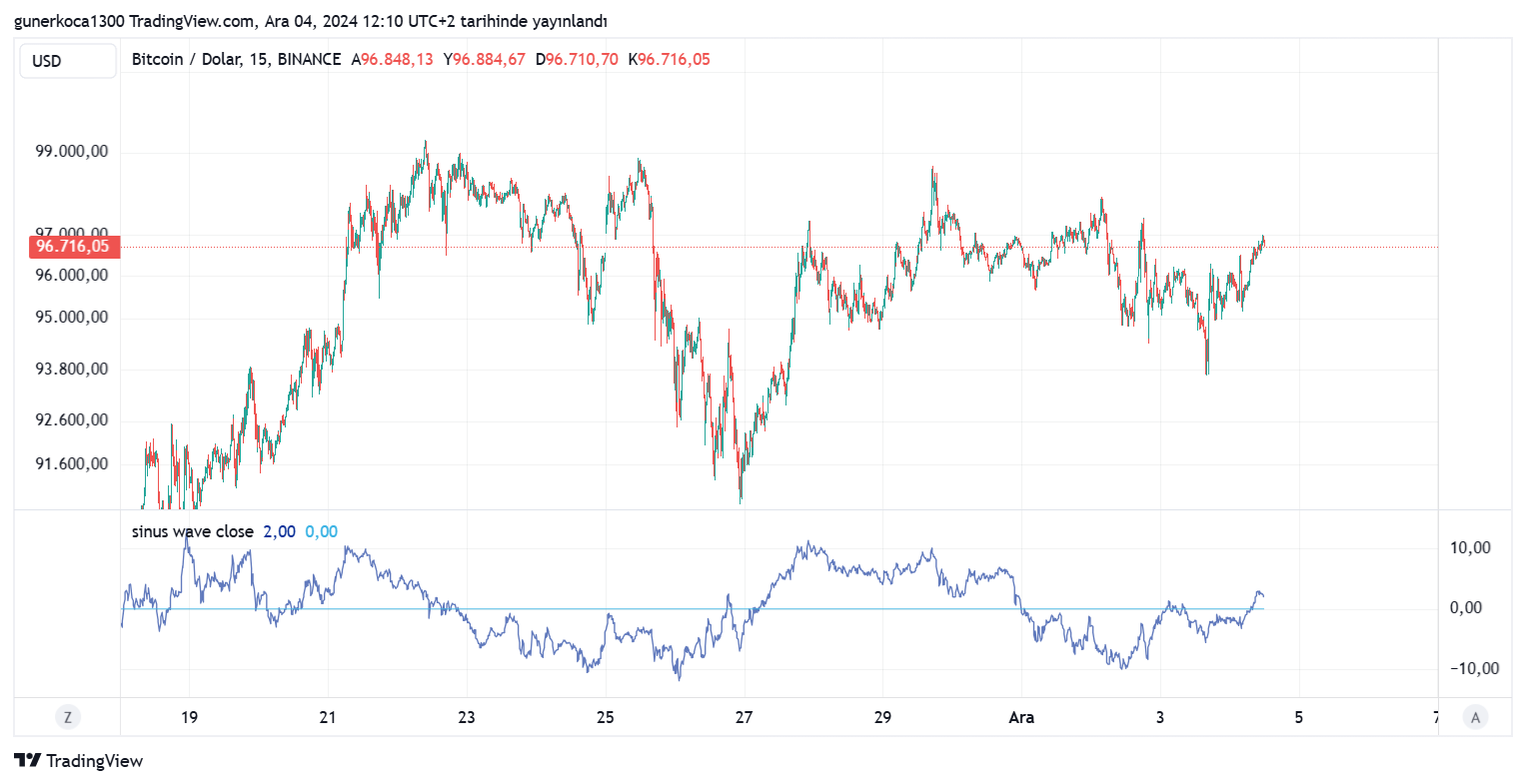Click the −10,00 indicator scale label
The image size is (1526, 784).
click(1474, 668)
